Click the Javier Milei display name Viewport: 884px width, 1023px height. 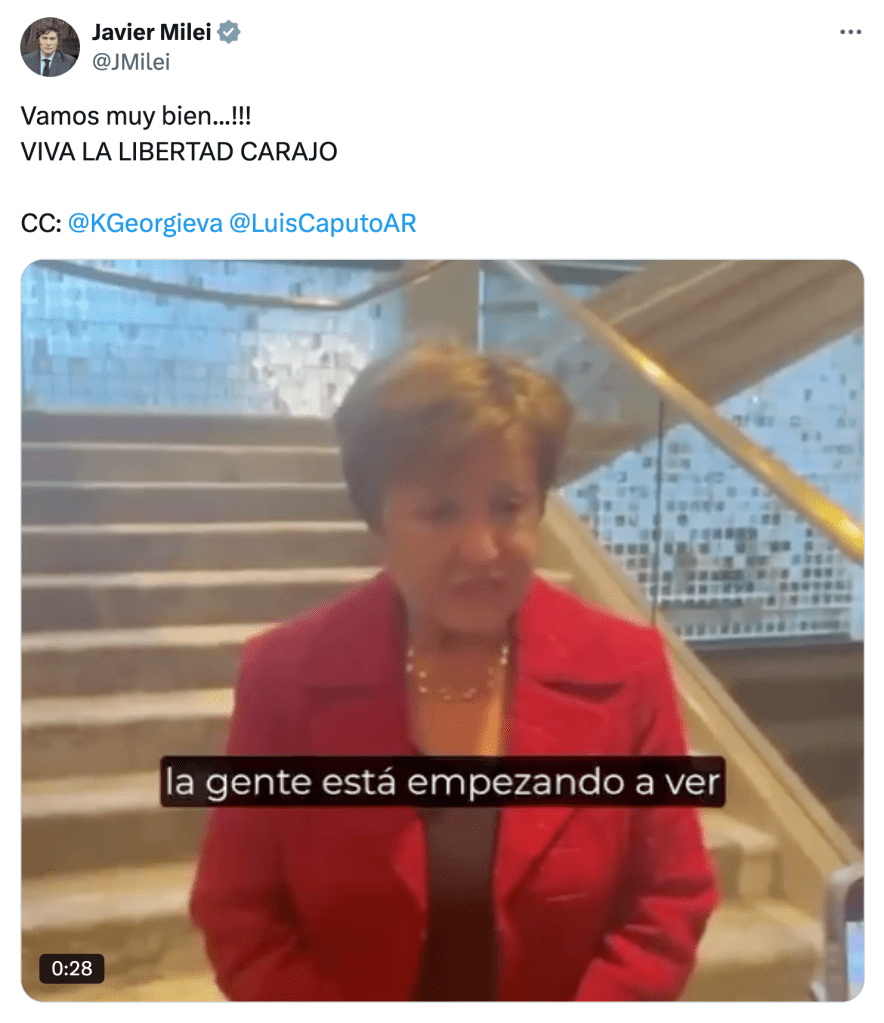pos(151,32)
